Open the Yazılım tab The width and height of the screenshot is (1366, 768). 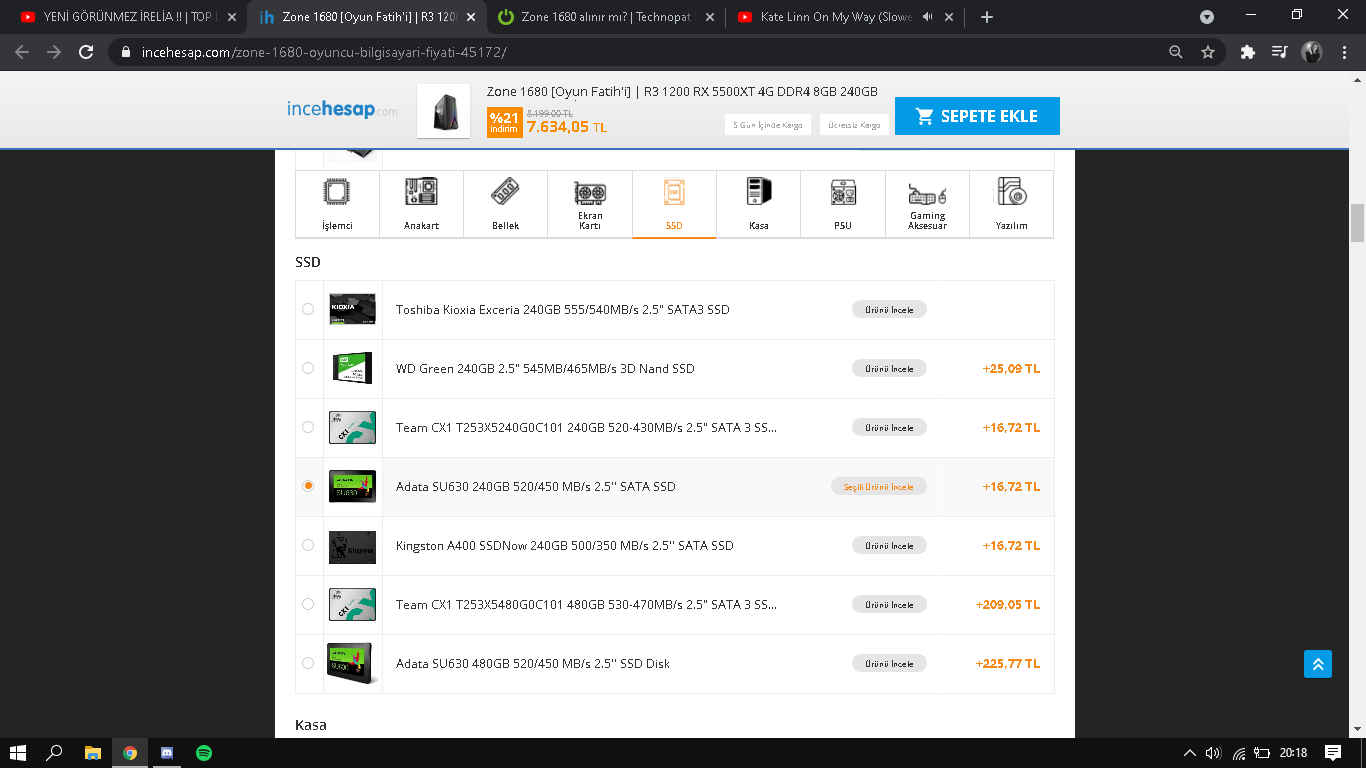pyautogui.click(x=1011, y=204)
